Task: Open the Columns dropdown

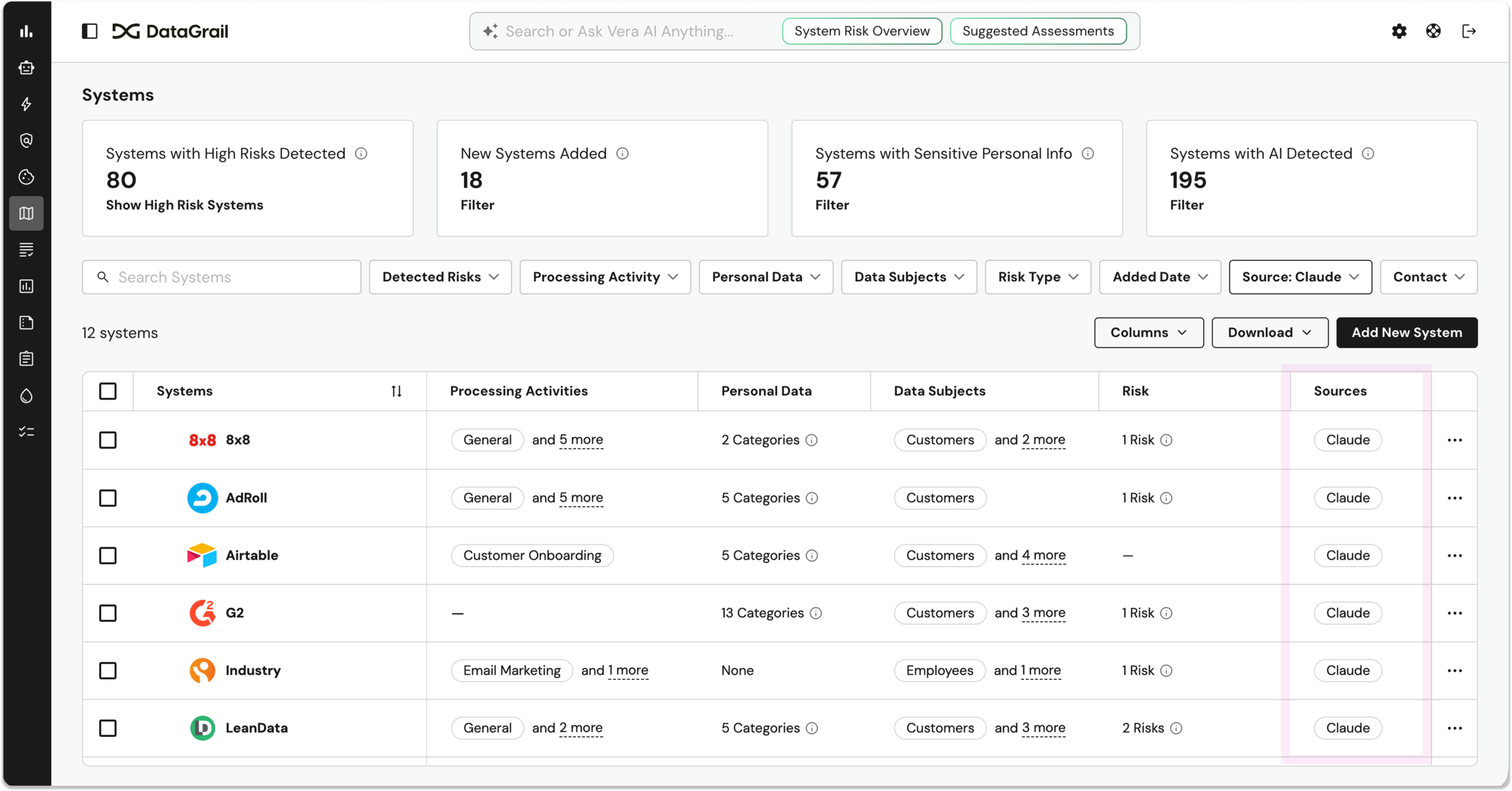Action: (x=1148, y=333)
